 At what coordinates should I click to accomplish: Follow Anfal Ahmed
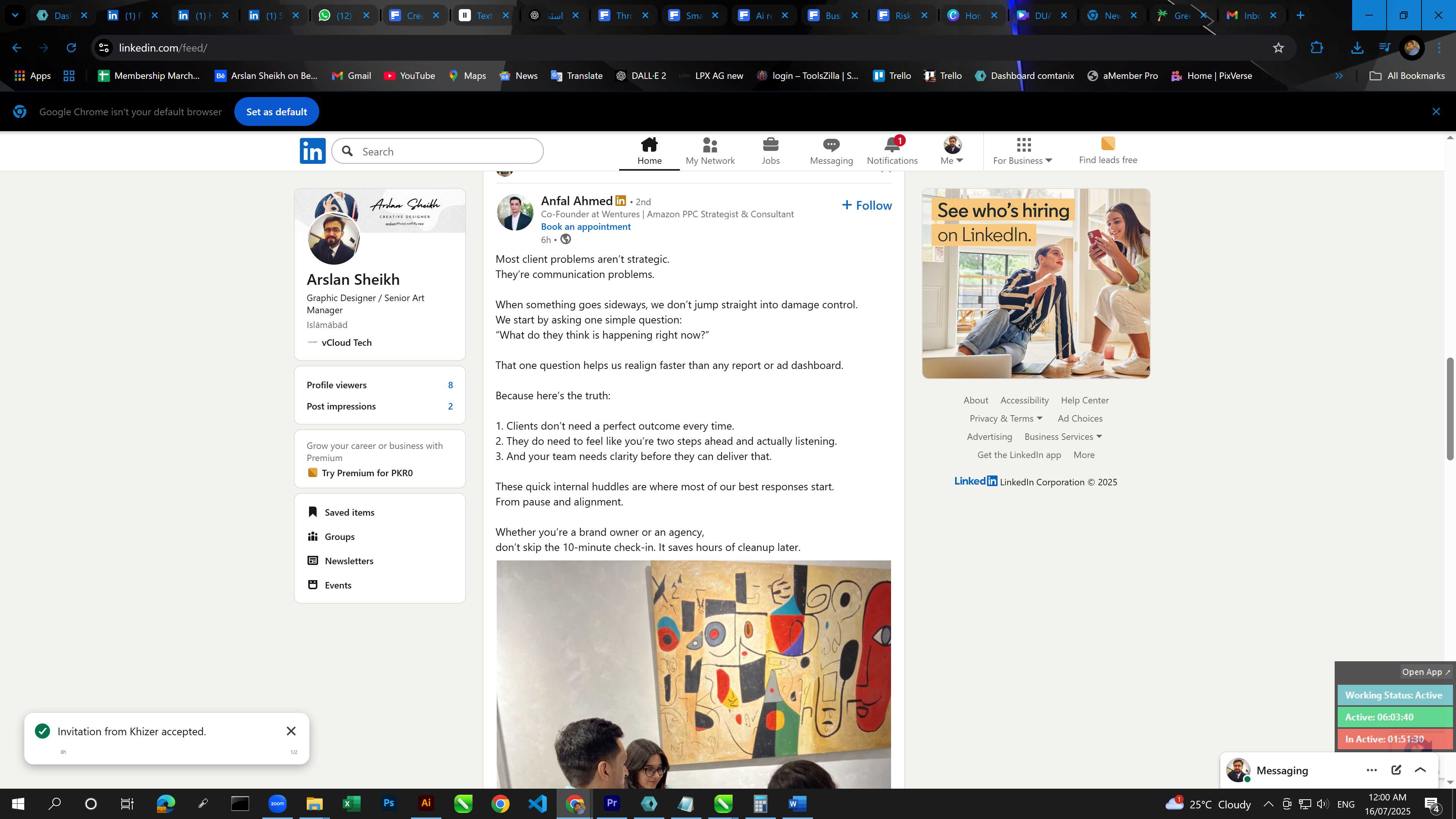pyautogui.click(x=866, y=205)
